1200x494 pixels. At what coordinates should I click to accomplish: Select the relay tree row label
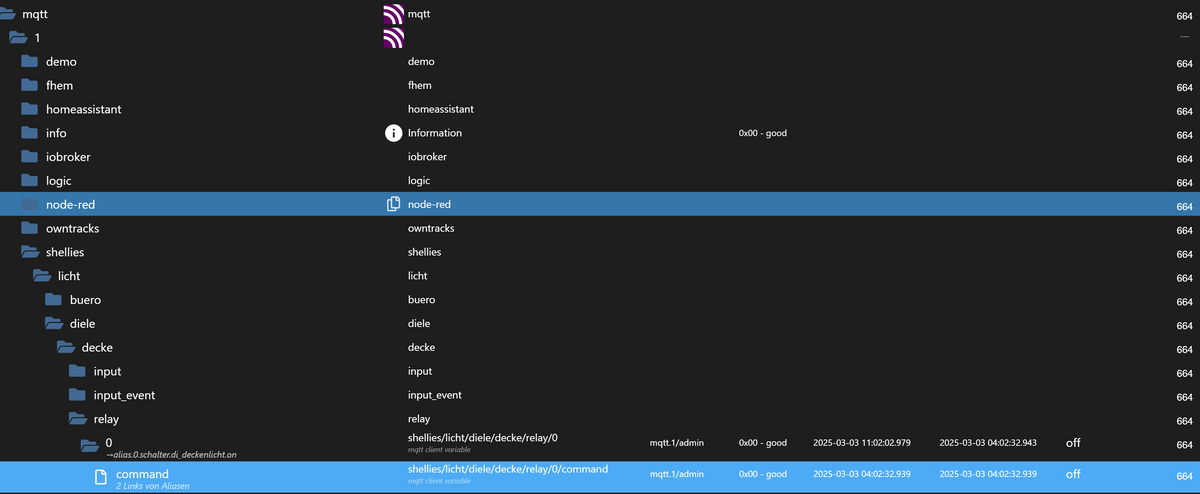[x=106, y=419]
